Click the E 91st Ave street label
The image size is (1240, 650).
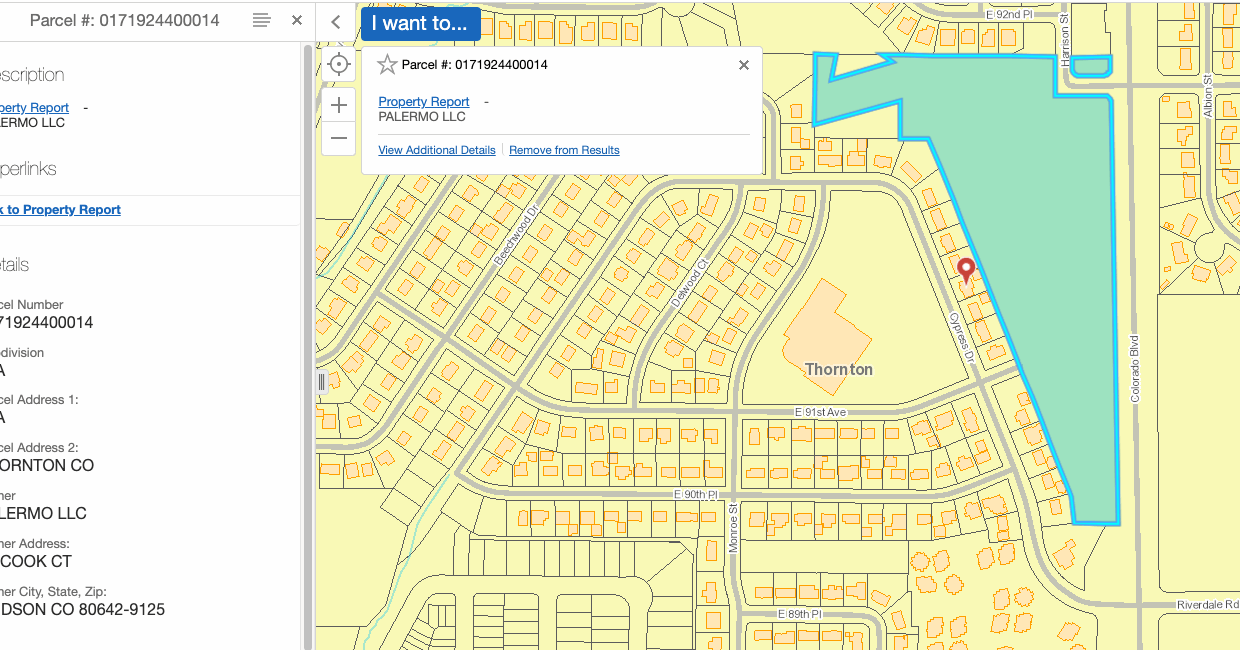pyautogui.click(x=821, y=412)
